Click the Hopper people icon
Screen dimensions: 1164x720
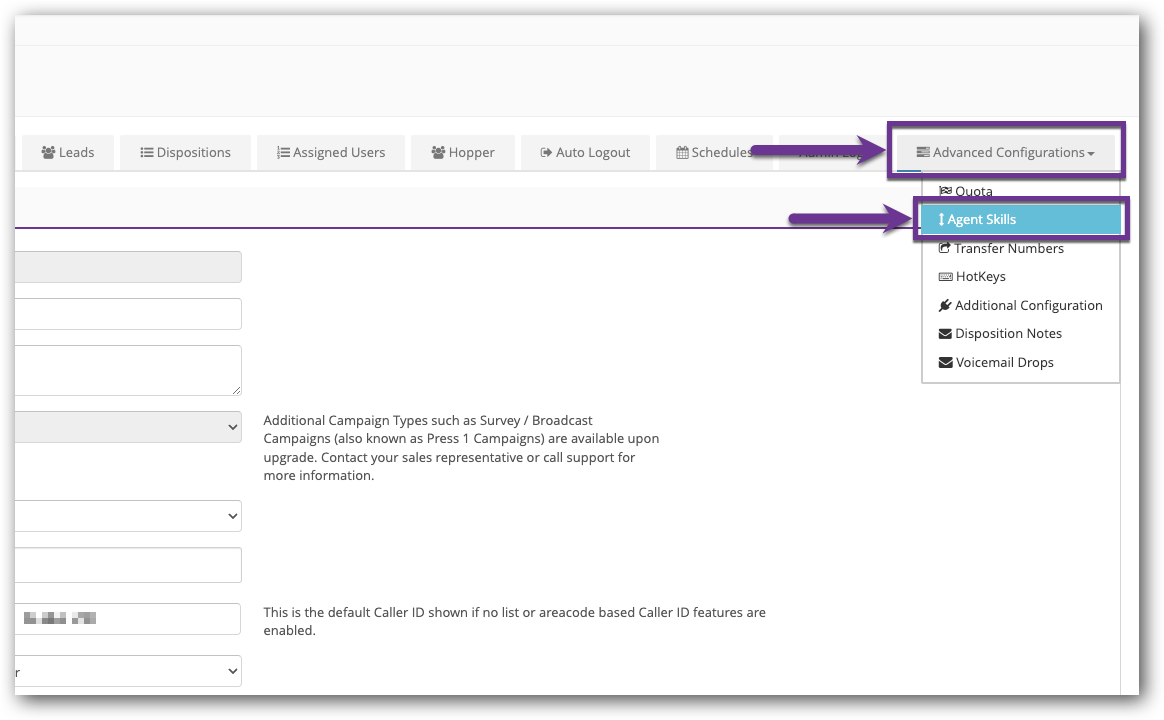click(x=438, y=152)
